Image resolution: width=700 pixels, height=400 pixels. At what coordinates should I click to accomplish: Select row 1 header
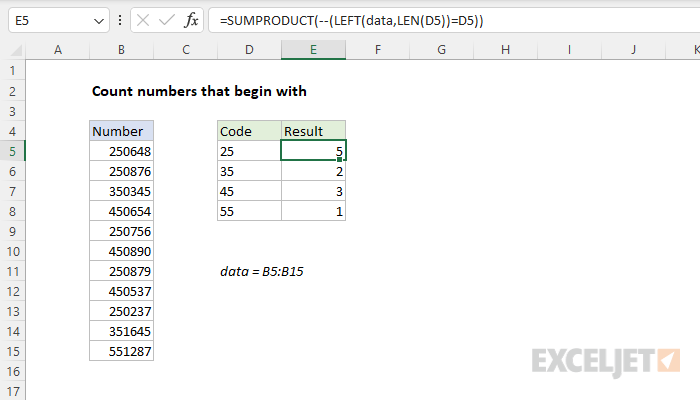pos(12,71)
